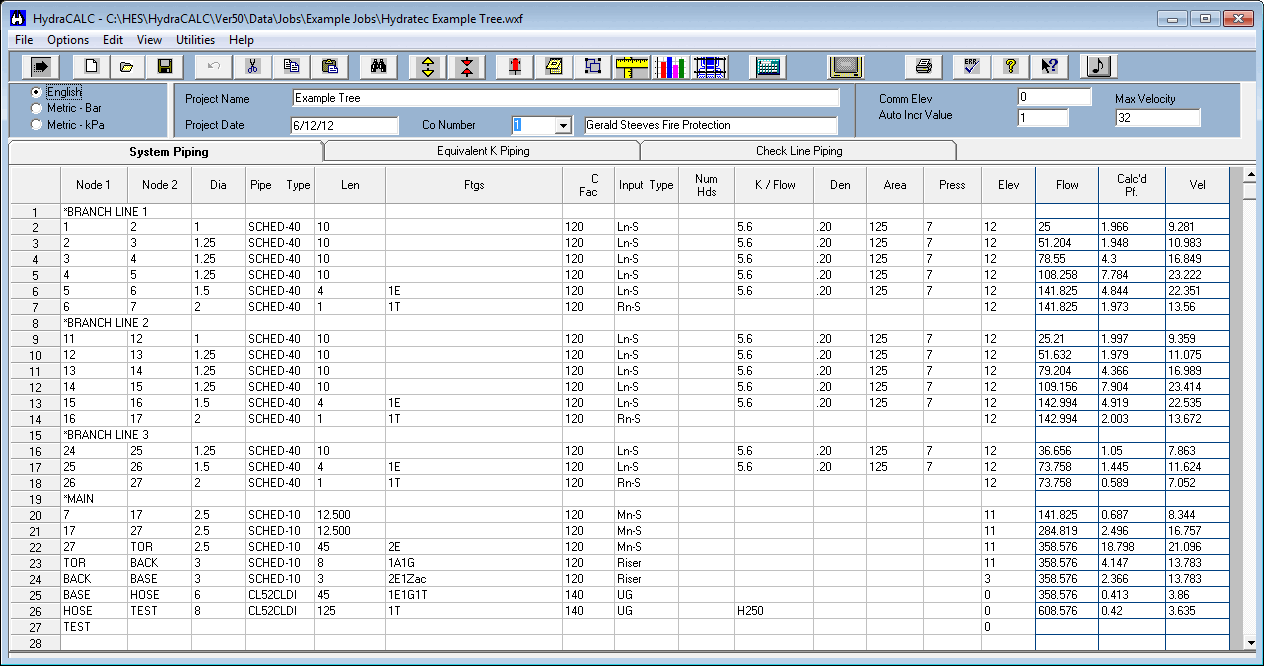Open the Options menu
Image resolution: width=1264 pixels, height=666 pixels.
[x=68, y=40]
